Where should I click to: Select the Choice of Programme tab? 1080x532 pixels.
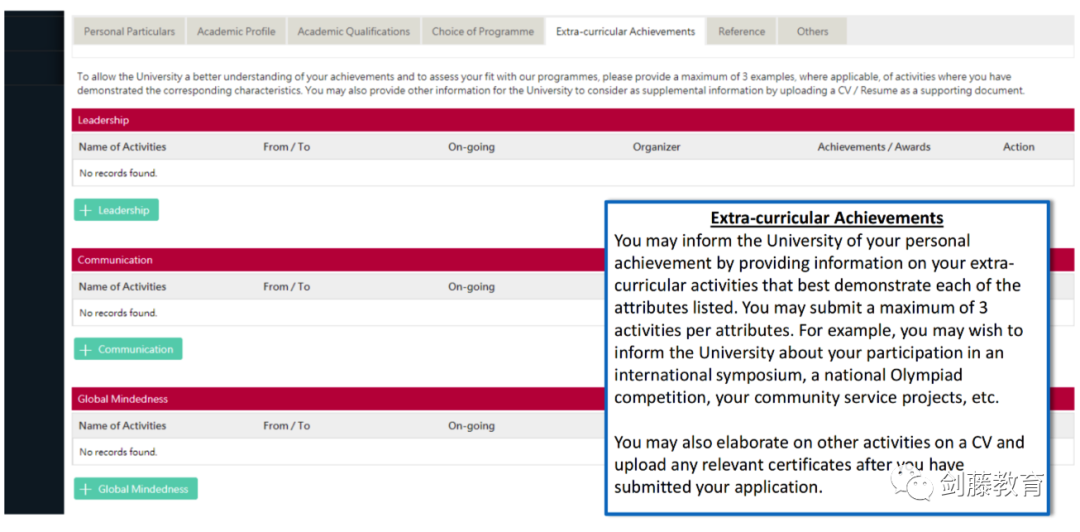tap(483, 32)
